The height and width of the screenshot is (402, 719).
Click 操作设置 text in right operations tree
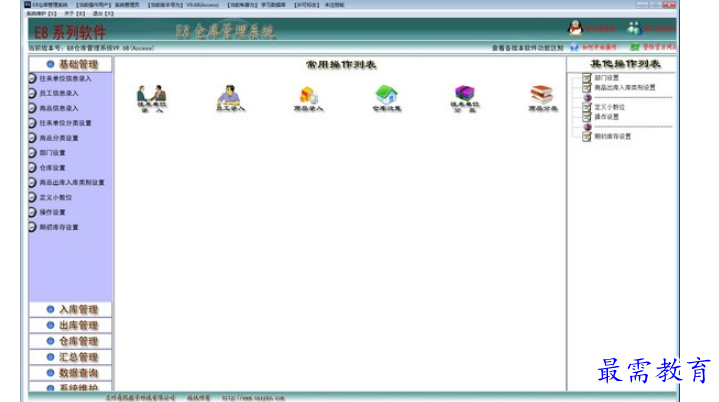607,117
